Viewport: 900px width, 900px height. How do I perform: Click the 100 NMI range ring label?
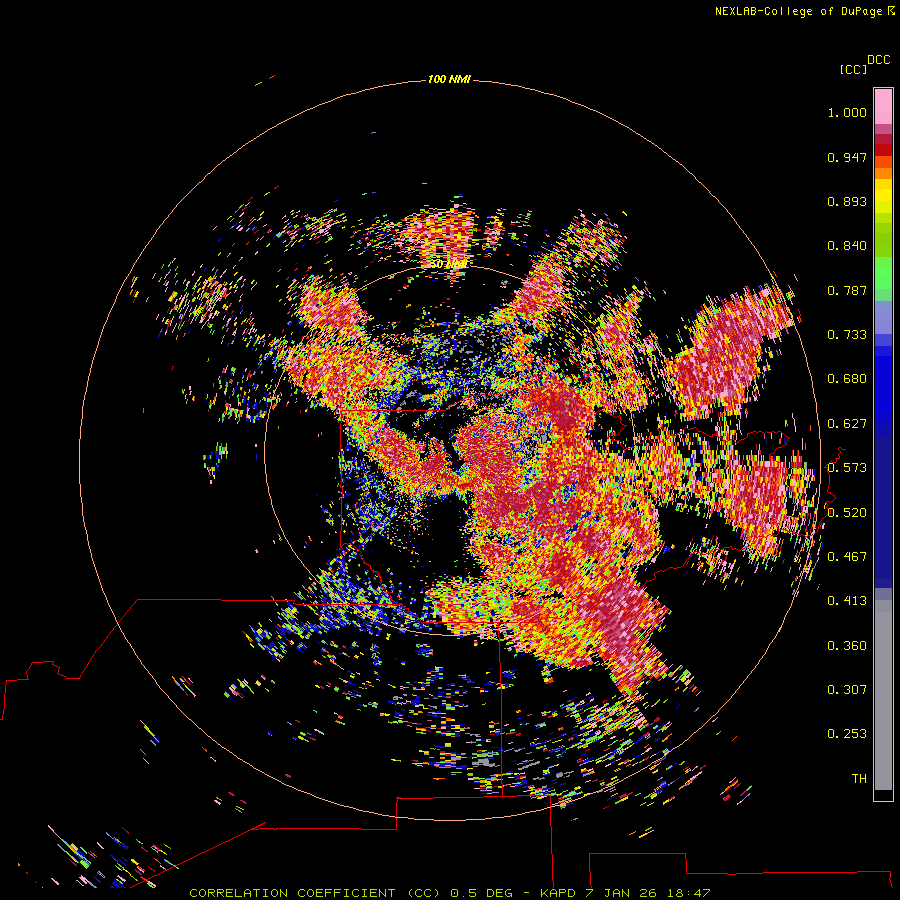click(449, 79)
